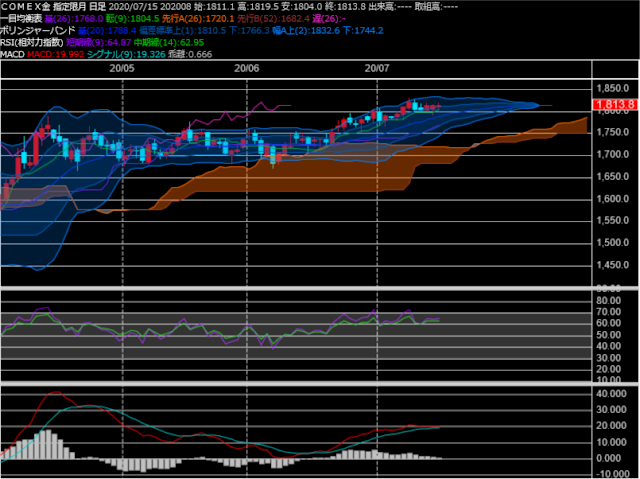Image resolution: width=640 pixels, height=479 pixels.
Task: Click the lower band 下:1744.2 value
Action: [x=363, y=30]
